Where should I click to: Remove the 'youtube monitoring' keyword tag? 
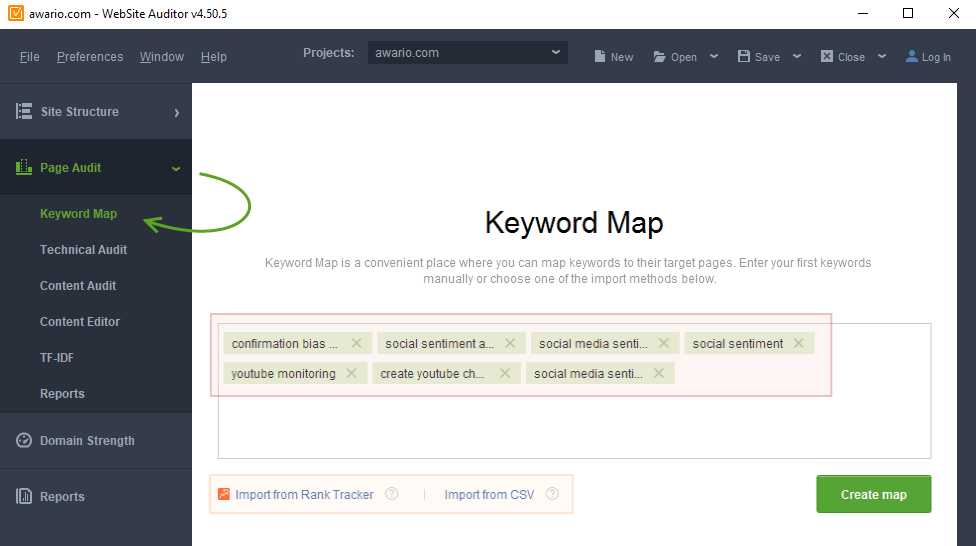351,373
